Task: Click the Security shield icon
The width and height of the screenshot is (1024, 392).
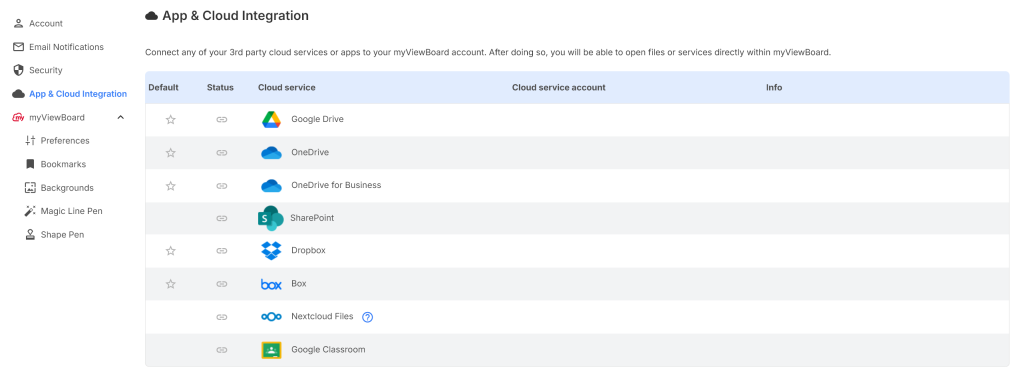Action: 18,70
